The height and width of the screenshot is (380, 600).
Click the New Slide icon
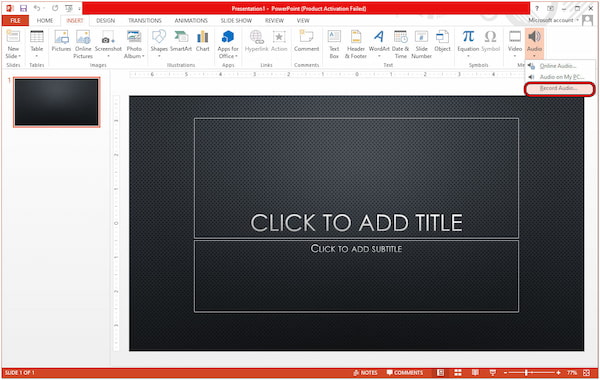coord(13,37)
